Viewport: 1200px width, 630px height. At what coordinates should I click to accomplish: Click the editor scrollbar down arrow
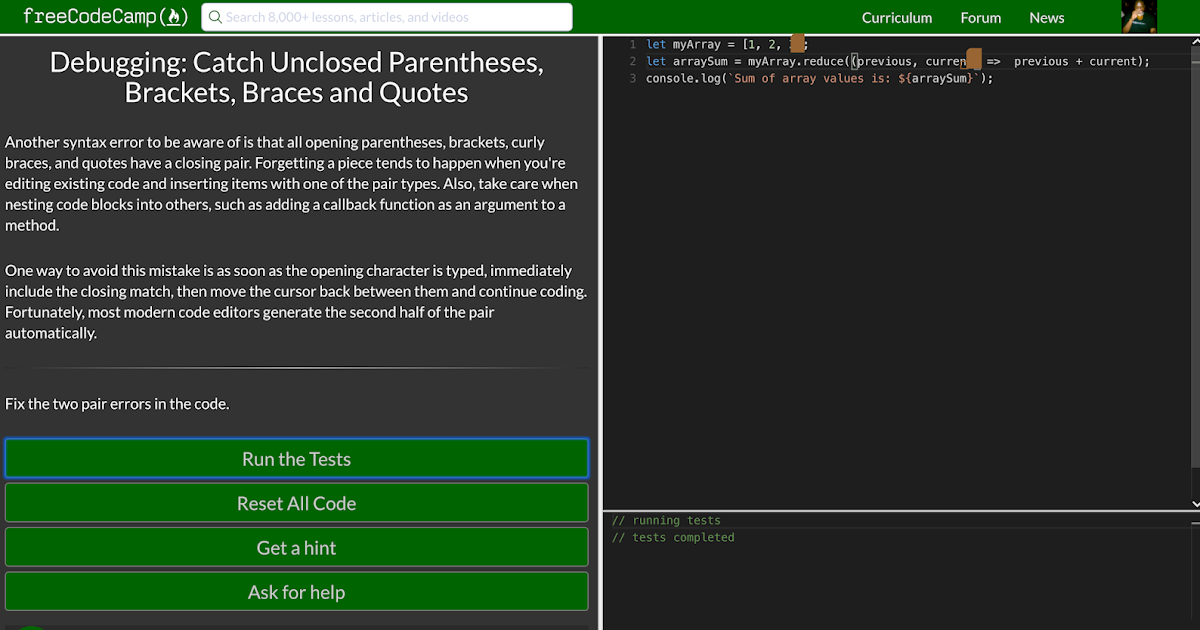(x=1192, y=501)
